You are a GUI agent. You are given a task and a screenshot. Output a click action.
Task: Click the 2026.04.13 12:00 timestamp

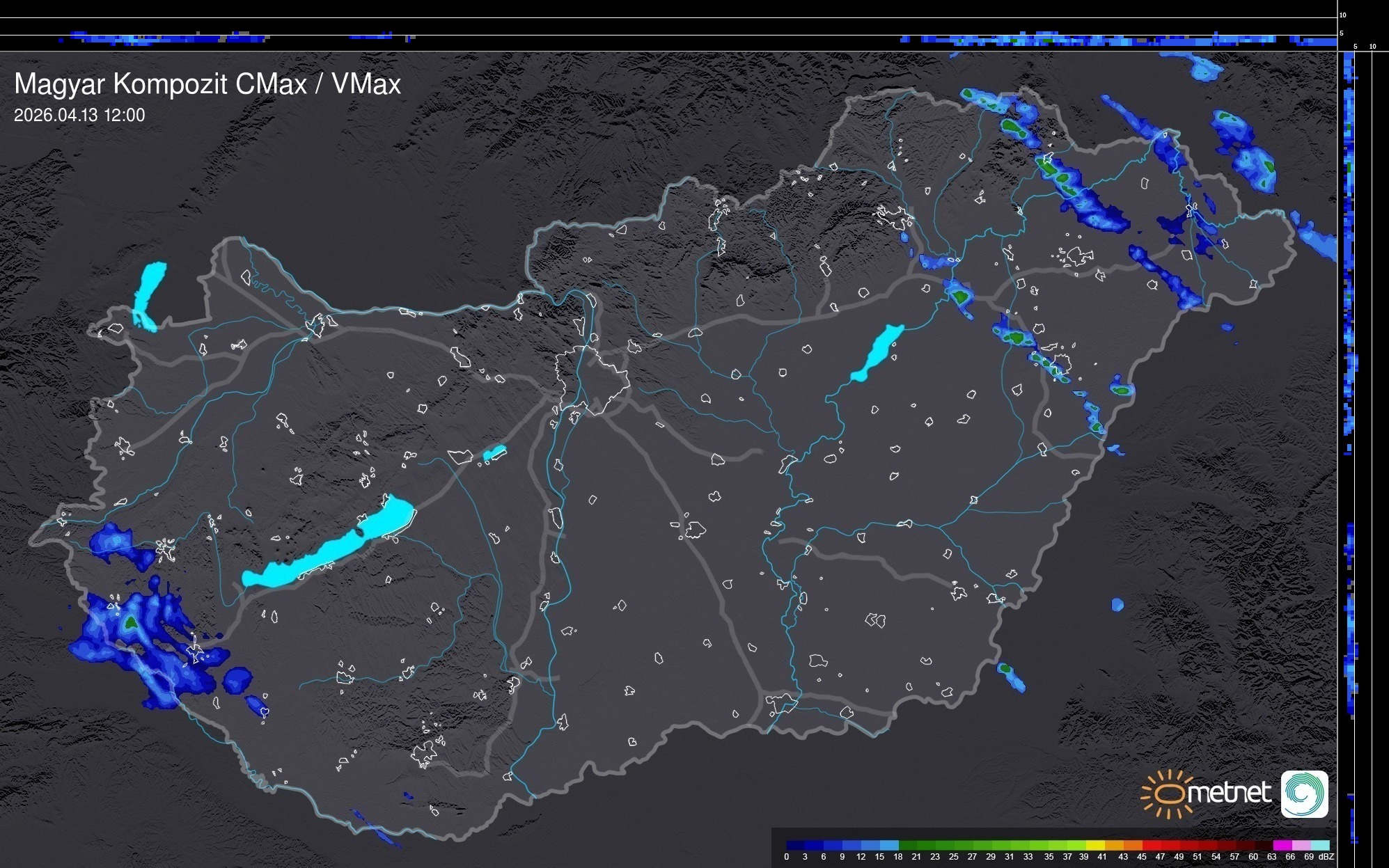(79, 116)
